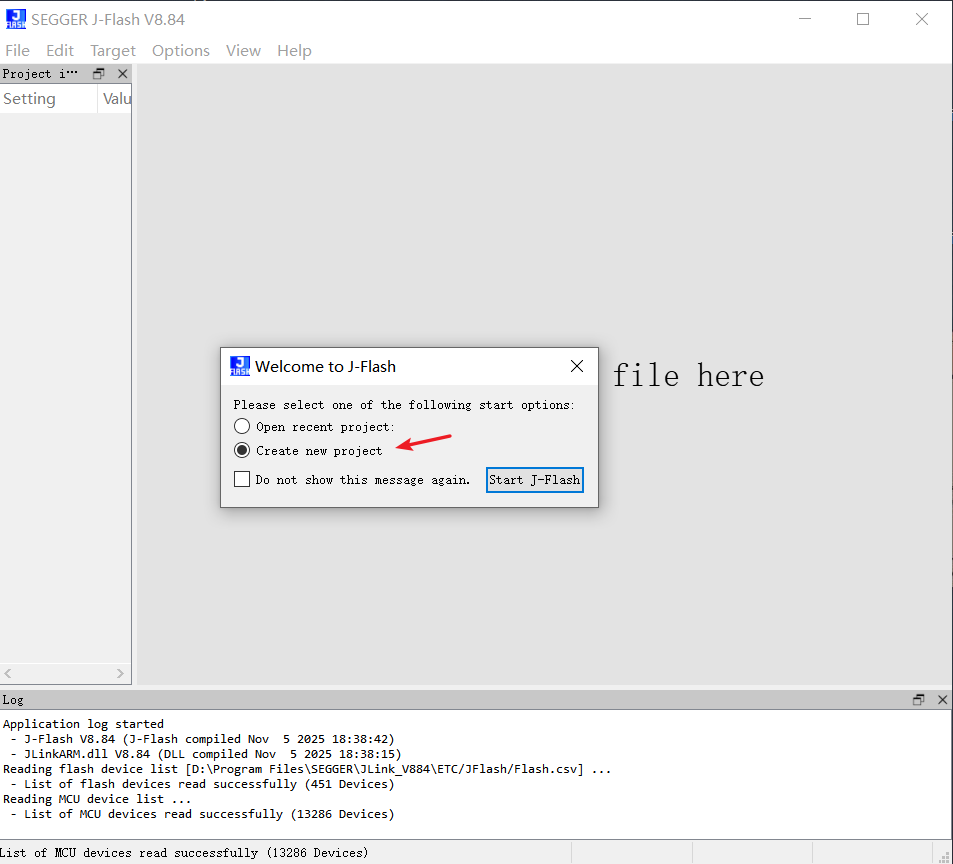This screenshot has height=864, width=953.
Task: Open the Target menu
Action: point(112,50)
